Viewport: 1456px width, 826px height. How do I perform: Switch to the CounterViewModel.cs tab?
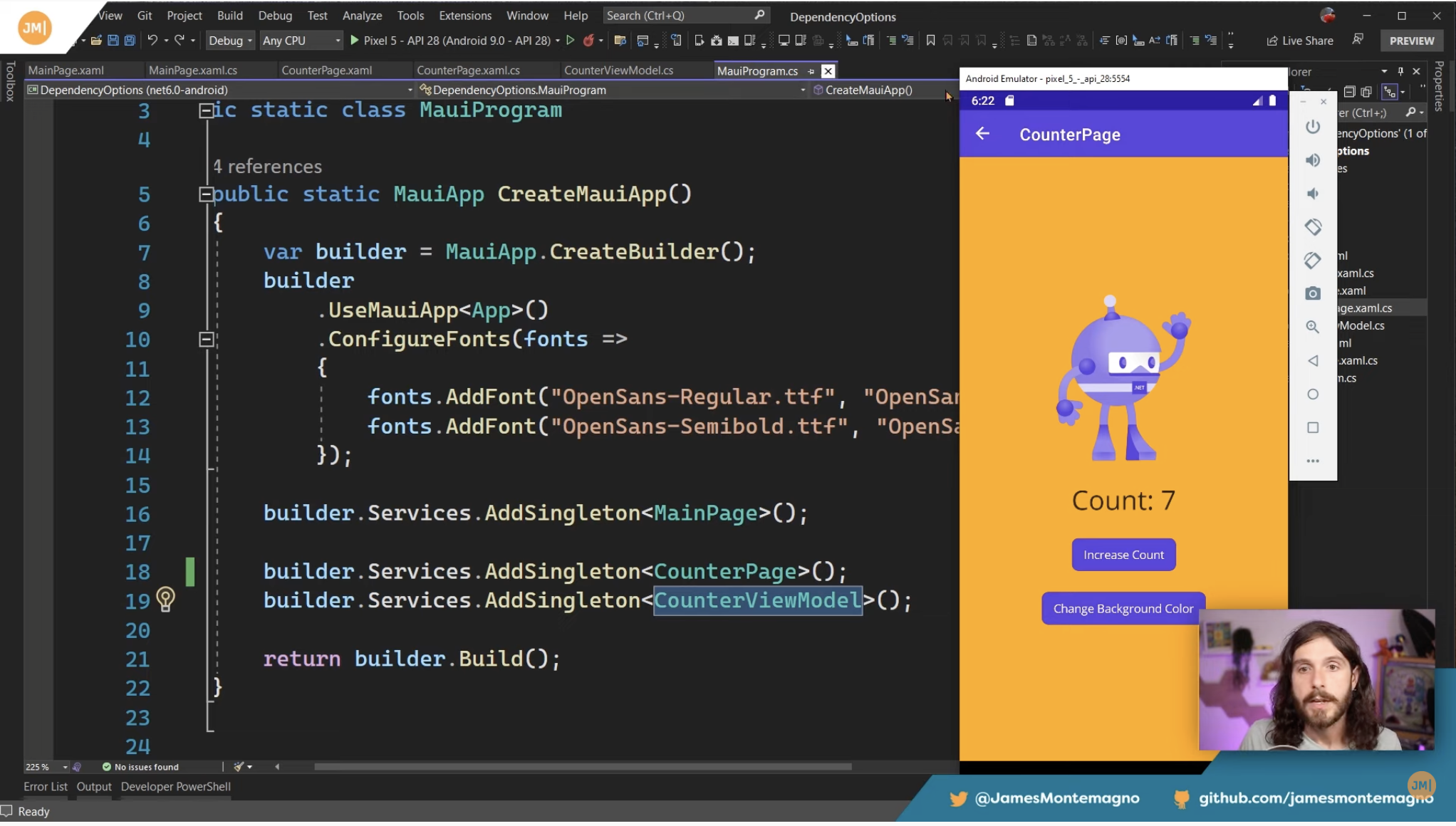click(618, 70)
